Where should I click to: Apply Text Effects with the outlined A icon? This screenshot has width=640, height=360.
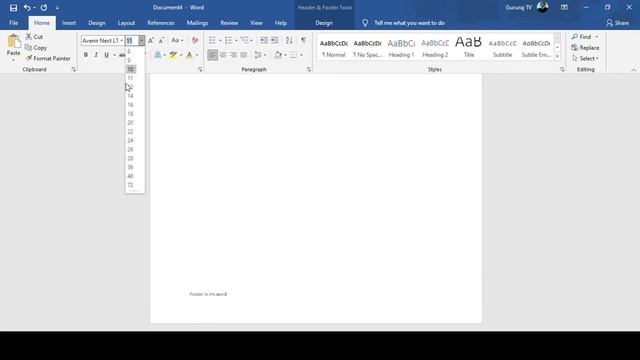pos(158,55)
